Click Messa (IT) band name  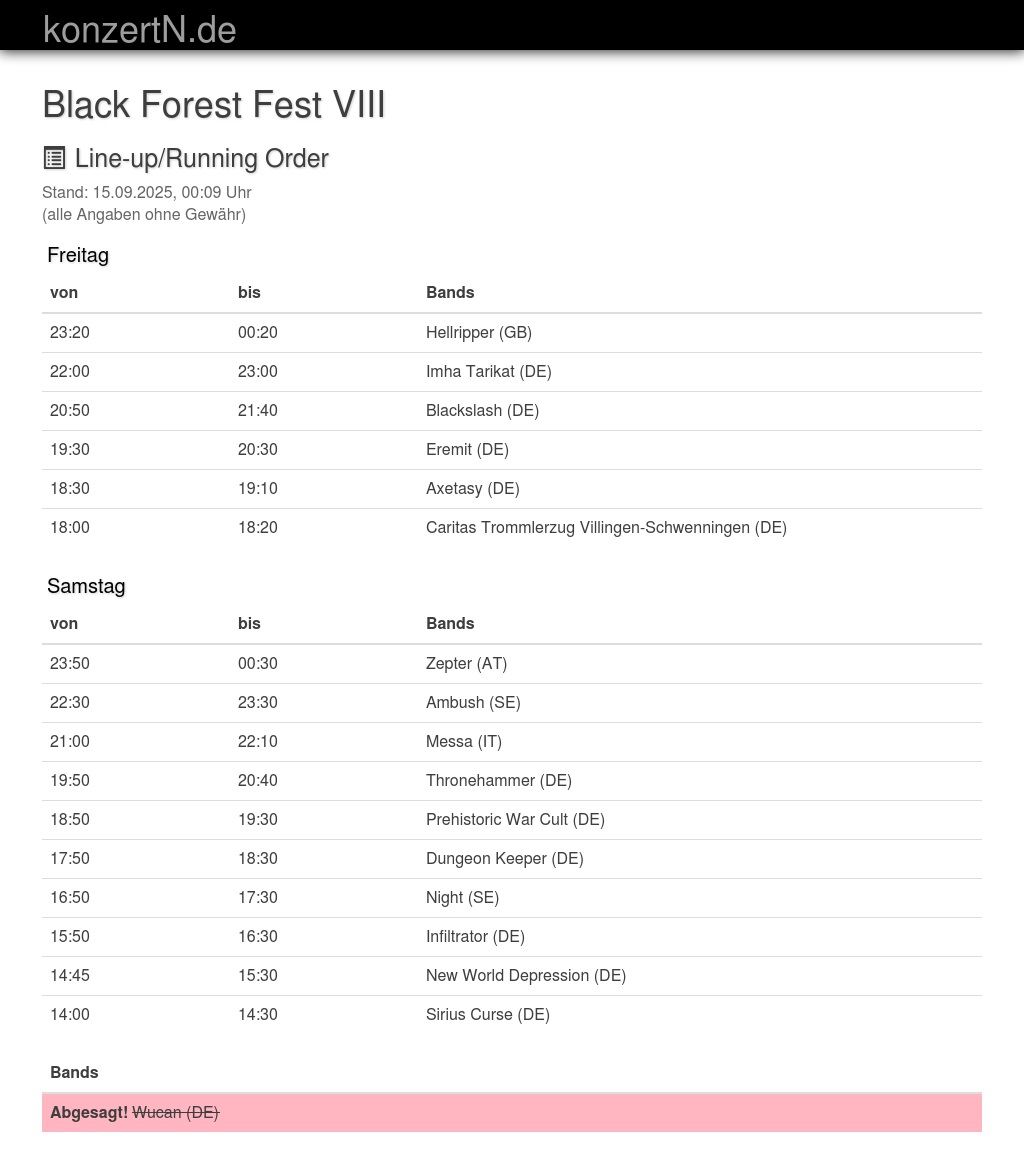463,742
